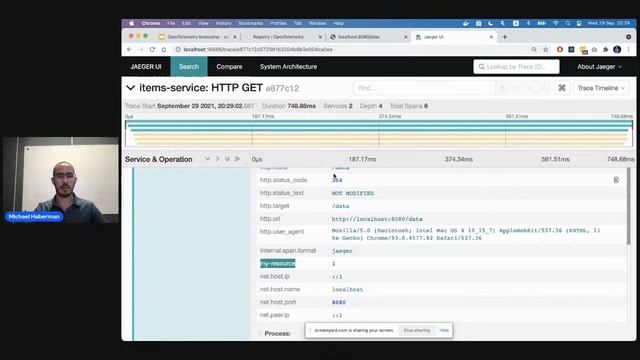This screenshot has width=640, height=360.
Task: Click the net.peer.ip tag key
Action: click(x=275, y=315)
